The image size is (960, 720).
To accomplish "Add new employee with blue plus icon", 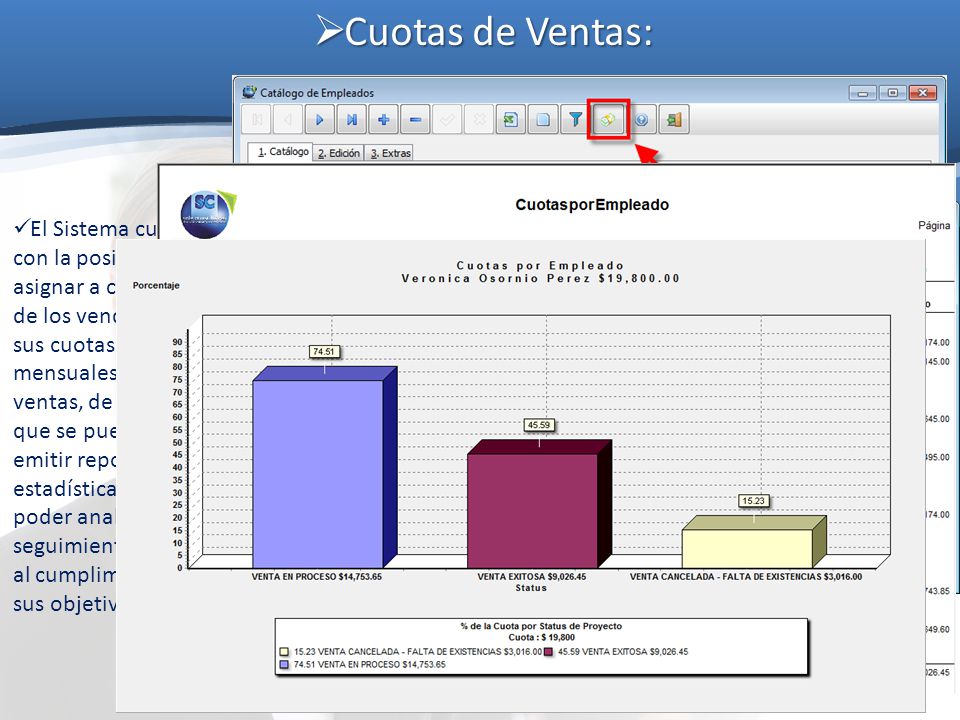I will coord(383,119).
